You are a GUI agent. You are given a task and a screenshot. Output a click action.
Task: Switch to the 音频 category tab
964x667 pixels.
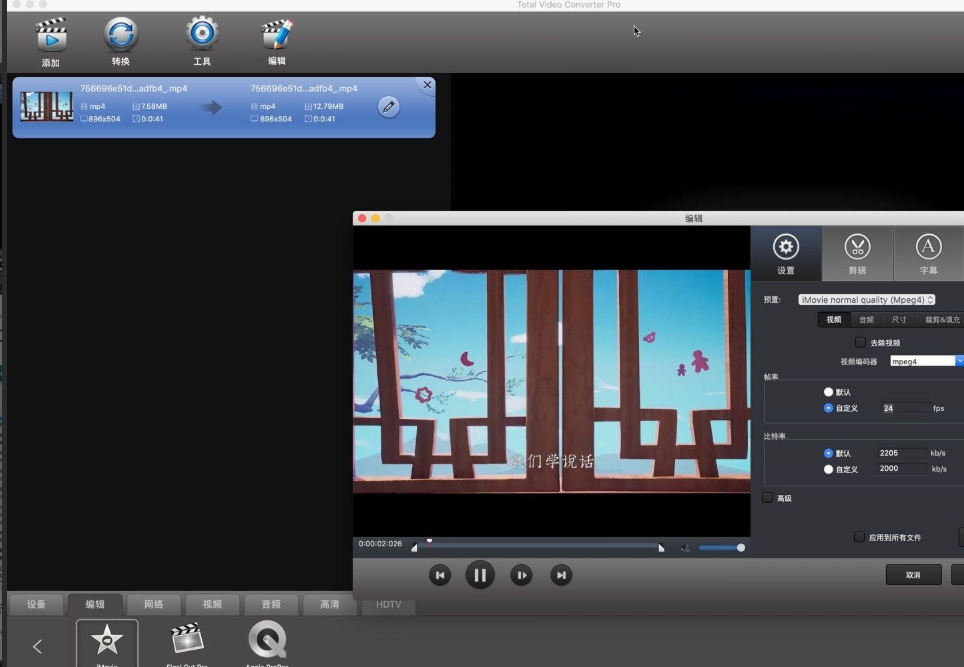[x=271, y=604]
